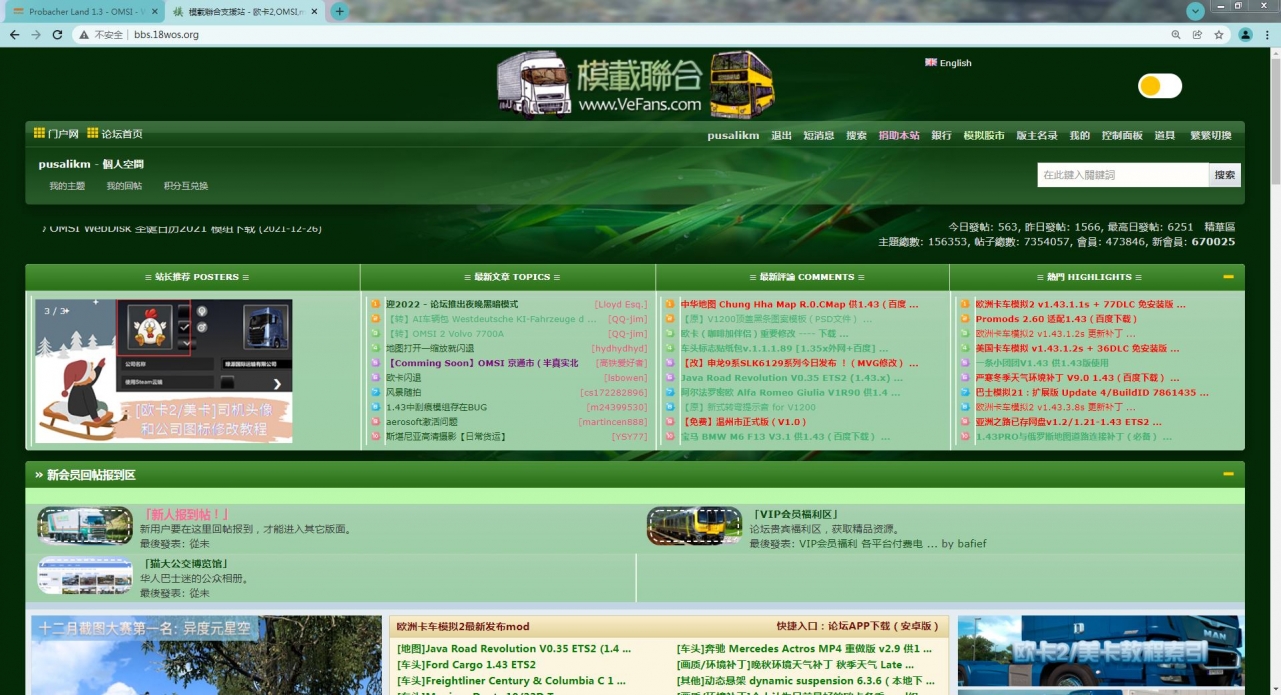This screenshot has width=1281, height=695.
Task: Open pusalikm username in top navigation
Action: point(733,135)
